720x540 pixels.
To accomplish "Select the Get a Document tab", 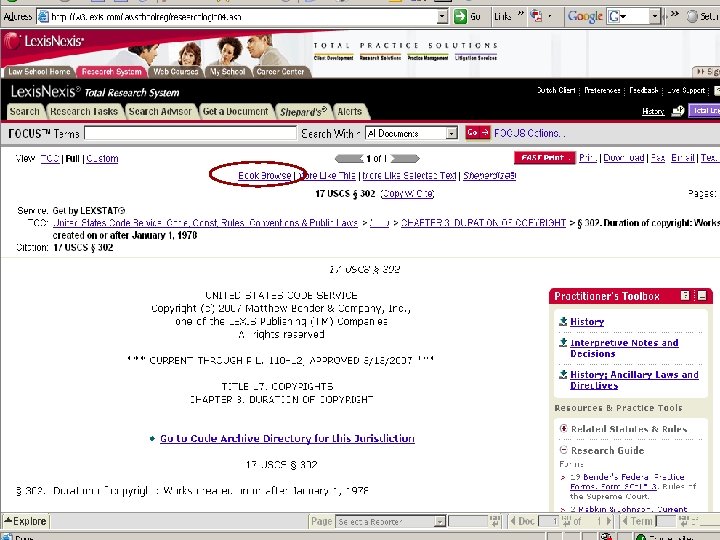I will (x=235, y=112).
